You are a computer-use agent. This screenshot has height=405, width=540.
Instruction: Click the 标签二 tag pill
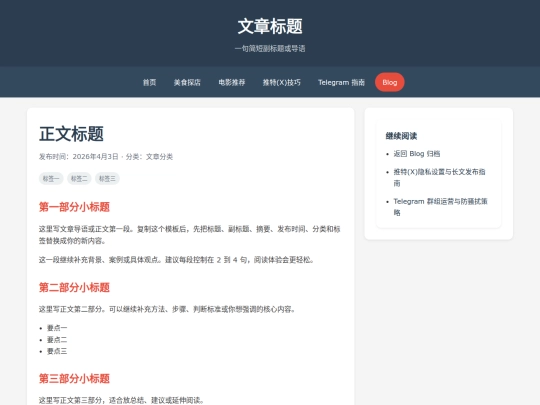point(79,178)
